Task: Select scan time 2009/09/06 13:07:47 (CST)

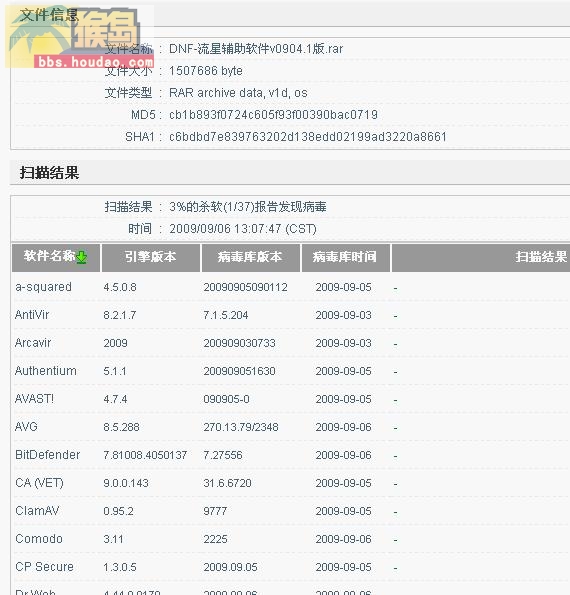Action: click(x=243, y=229)
